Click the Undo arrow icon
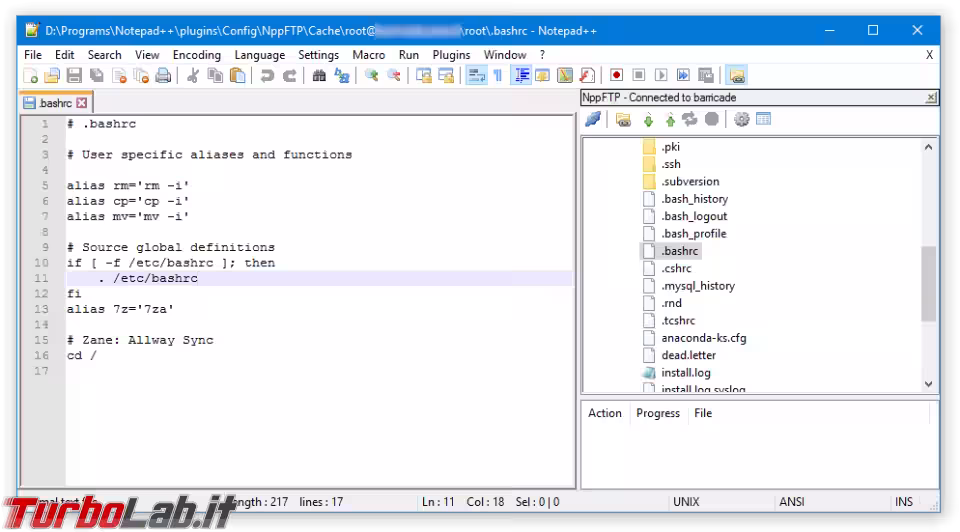The height and width of the screenshot is (532, 960). [x=267, y=75]
